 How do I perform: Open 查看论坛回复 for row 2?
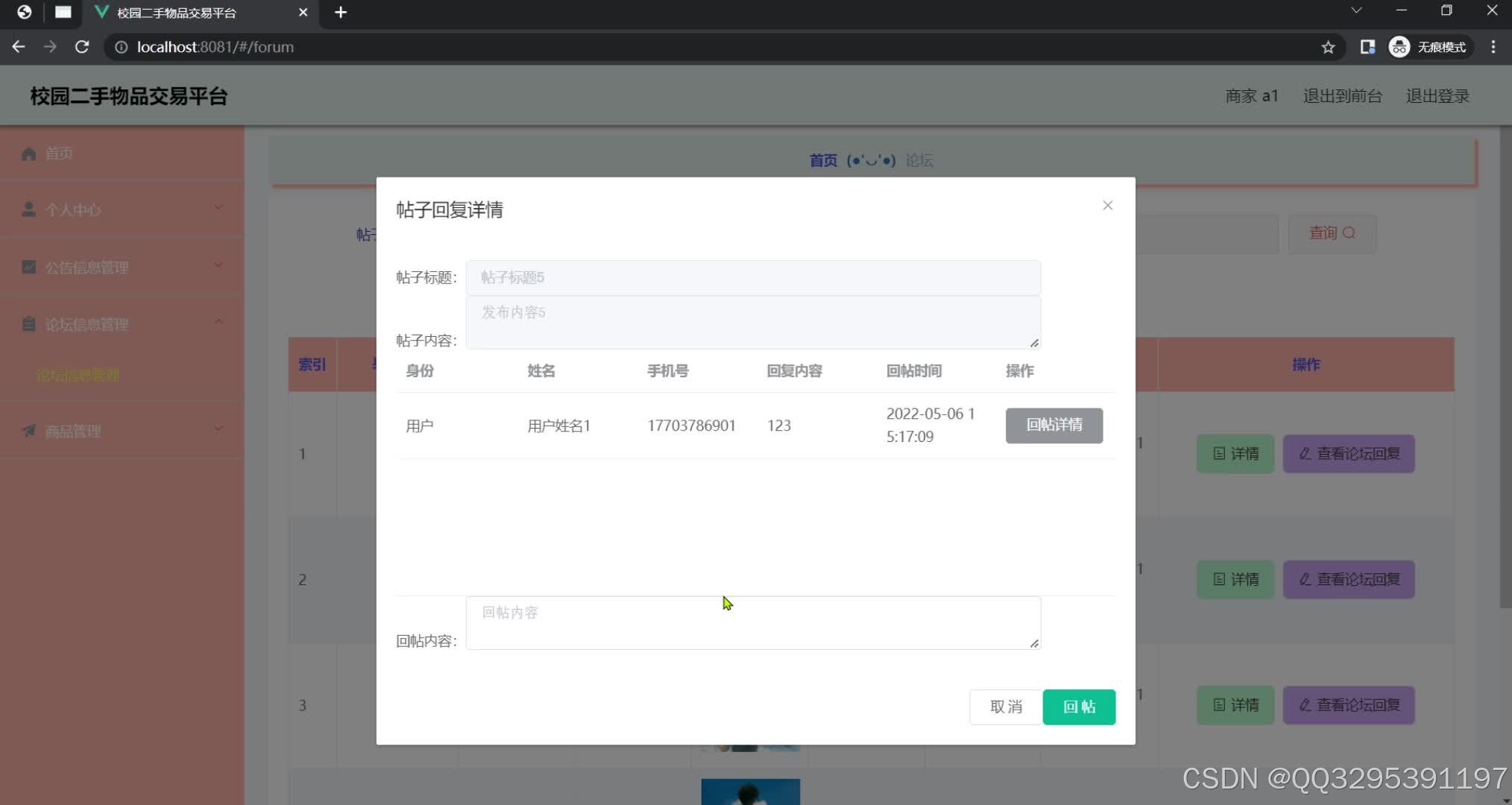[1349, 579]
